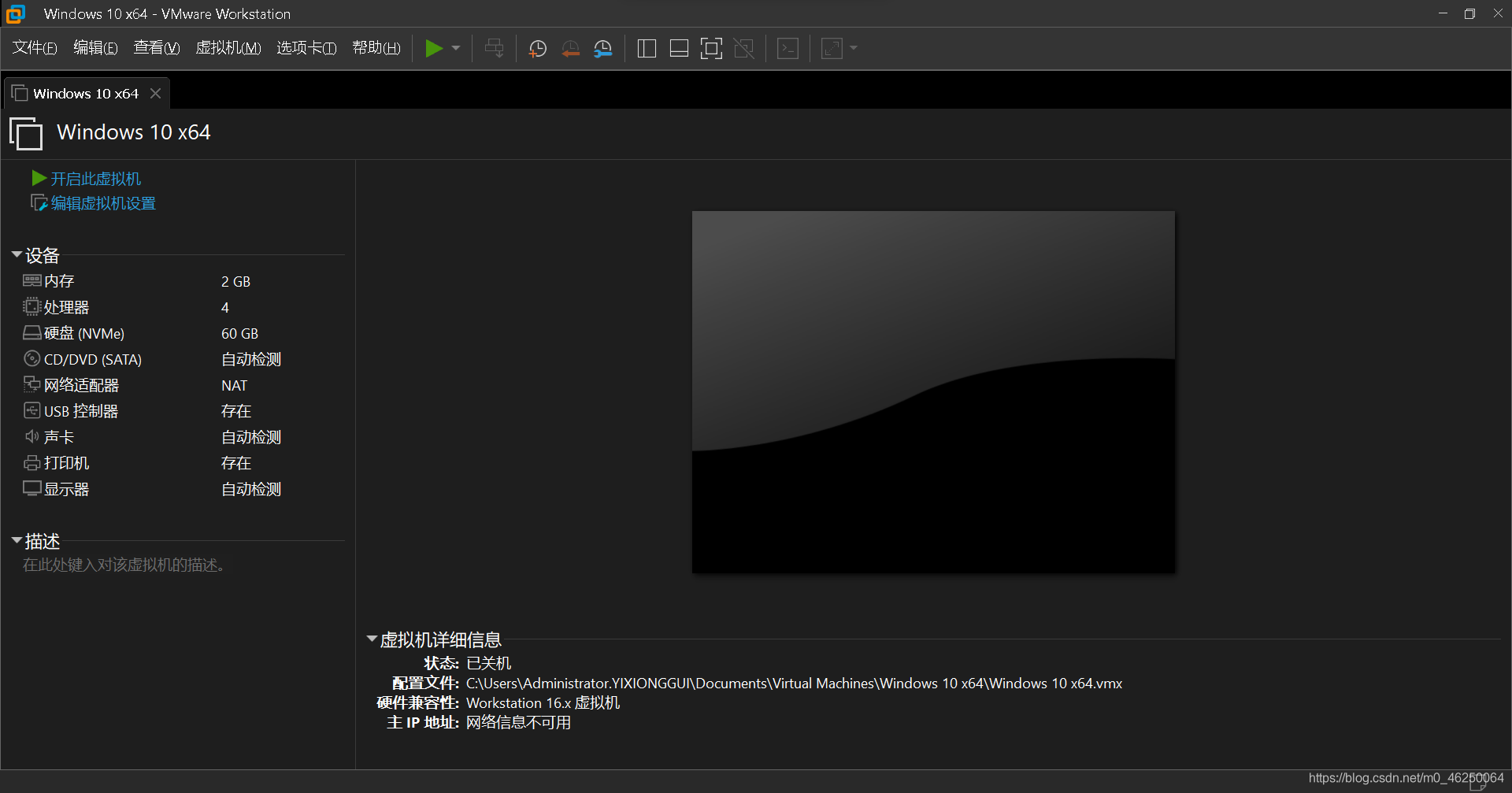This screenshot has width=1512, height=793.
Task: Click the 内存 memory icon
Action: (x=31, y=281)
